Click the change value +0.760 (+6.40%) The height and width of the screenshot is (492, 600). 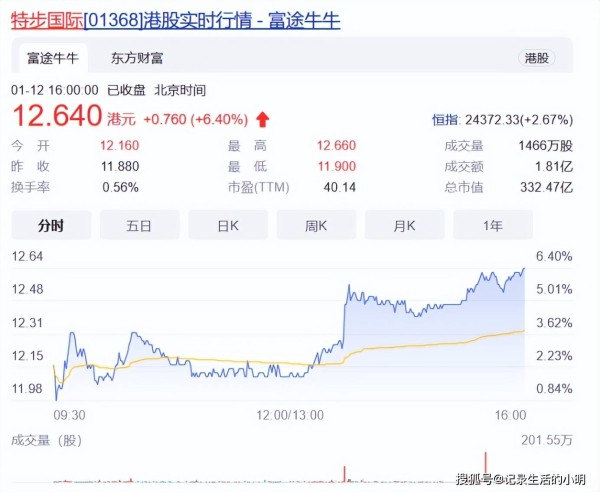point(196,119)
